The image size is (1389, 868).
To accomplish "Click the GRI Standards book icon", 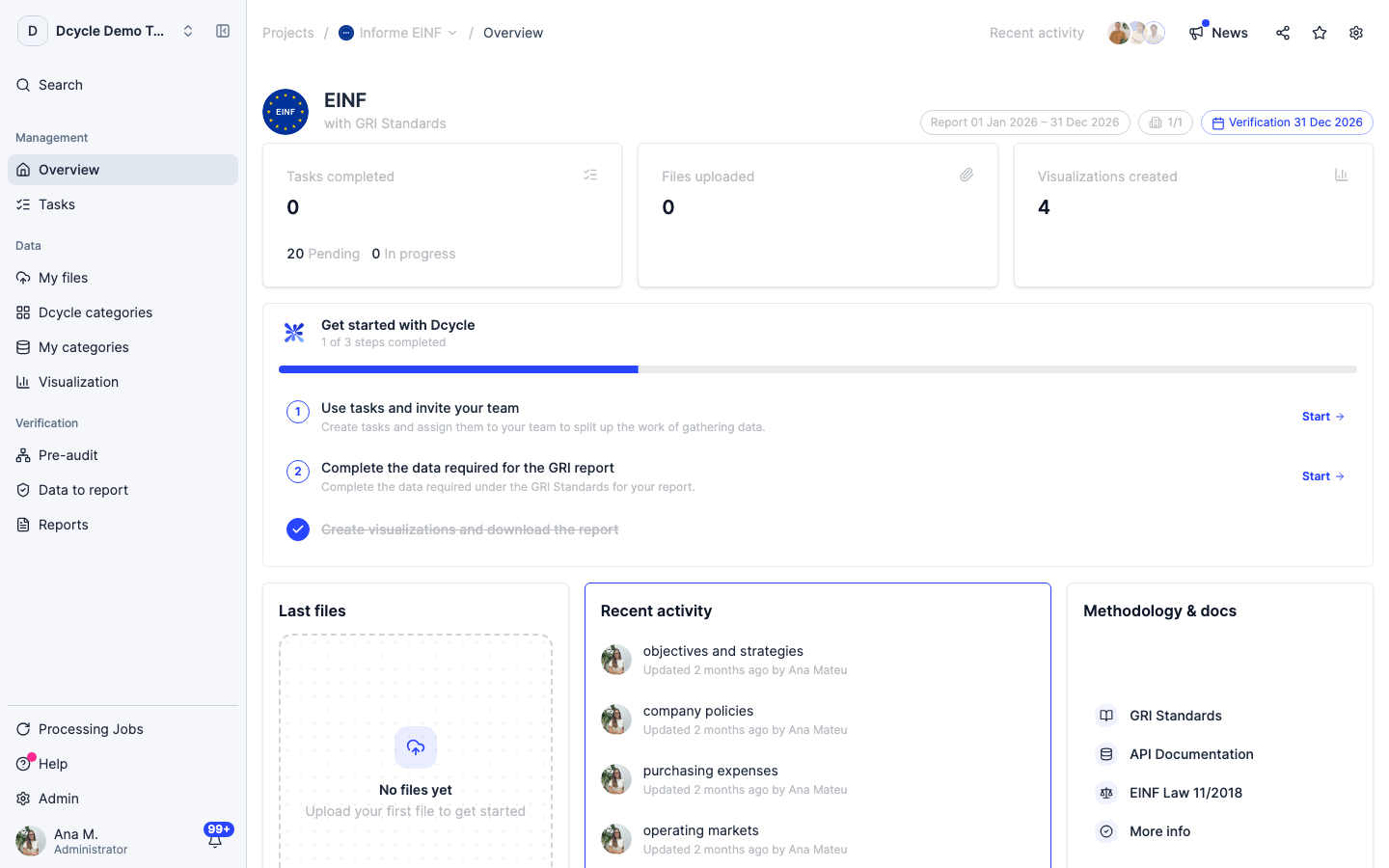I will pyautogui.click(x=1106, y=716).
